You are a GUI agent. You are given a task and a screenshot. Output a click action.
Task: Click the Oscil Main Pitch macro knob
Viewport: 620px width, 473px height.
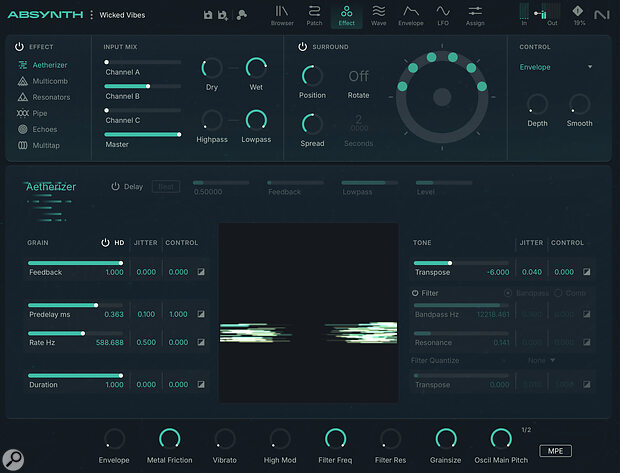(x=501, y=439)
